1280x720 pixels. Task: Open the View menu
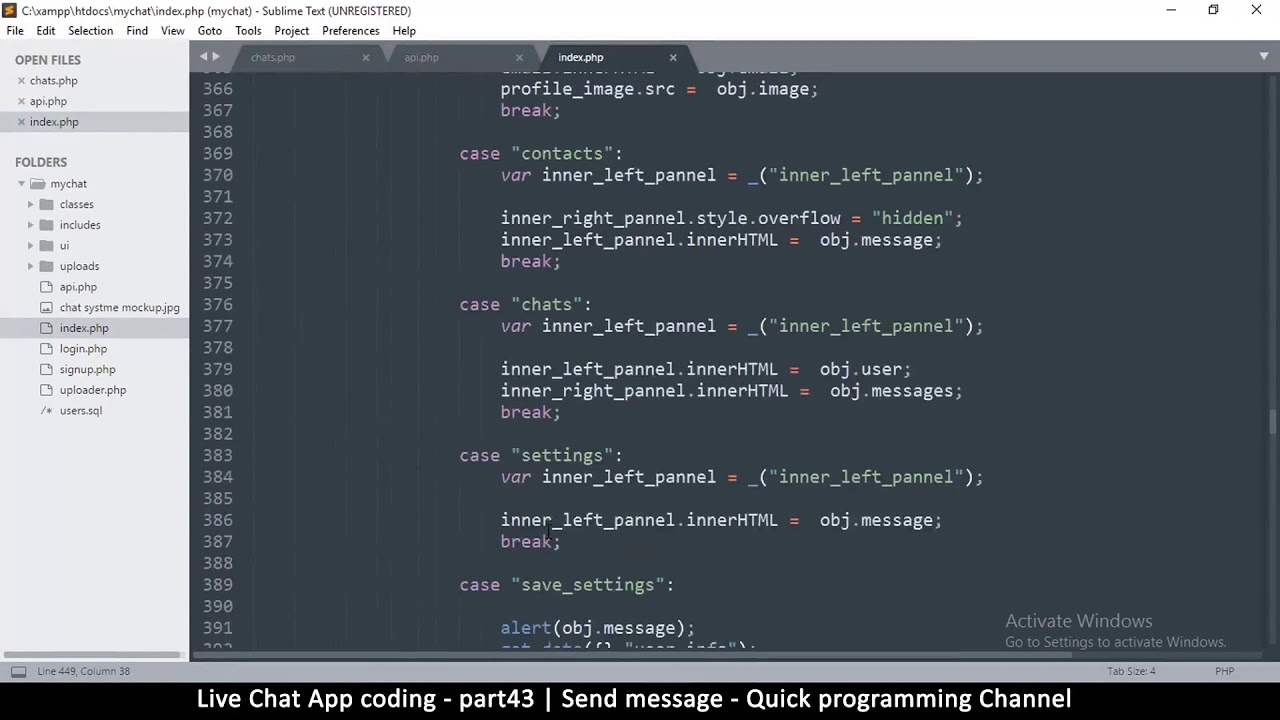click(172, 31)
